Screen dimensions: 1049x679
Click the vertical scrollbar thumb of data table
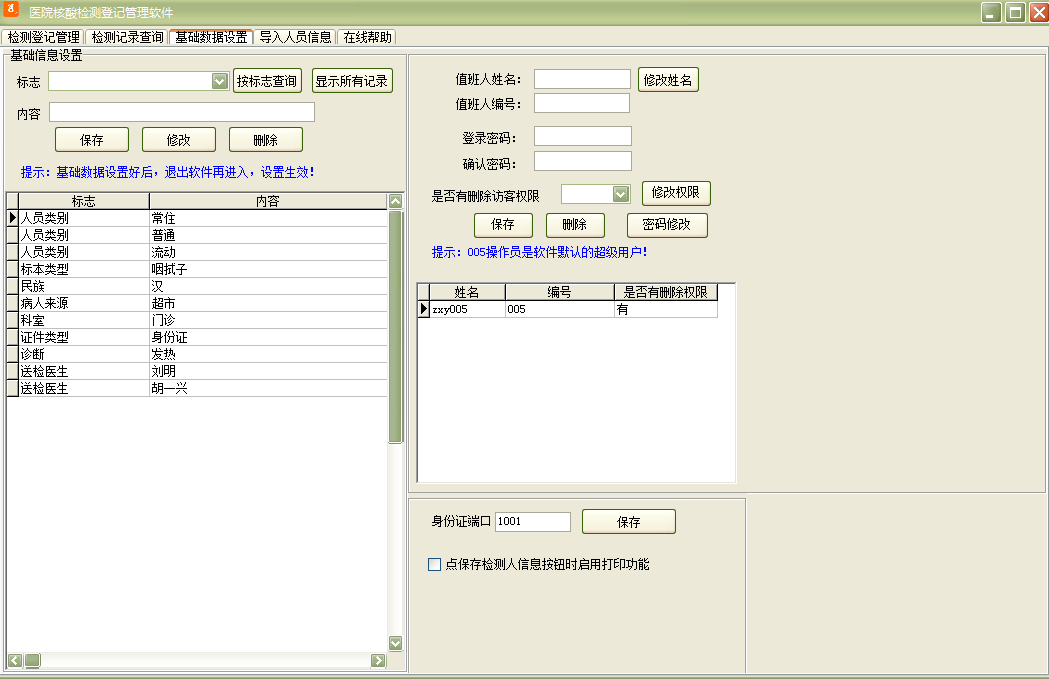point(395,326)
